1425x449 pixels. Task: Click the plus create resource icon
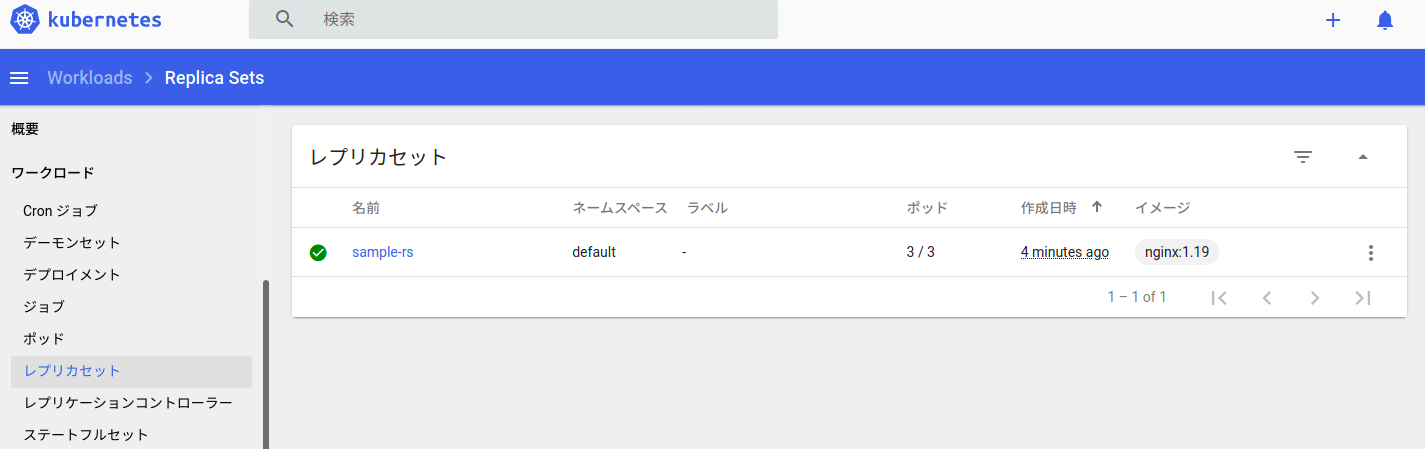point(1332,20)
